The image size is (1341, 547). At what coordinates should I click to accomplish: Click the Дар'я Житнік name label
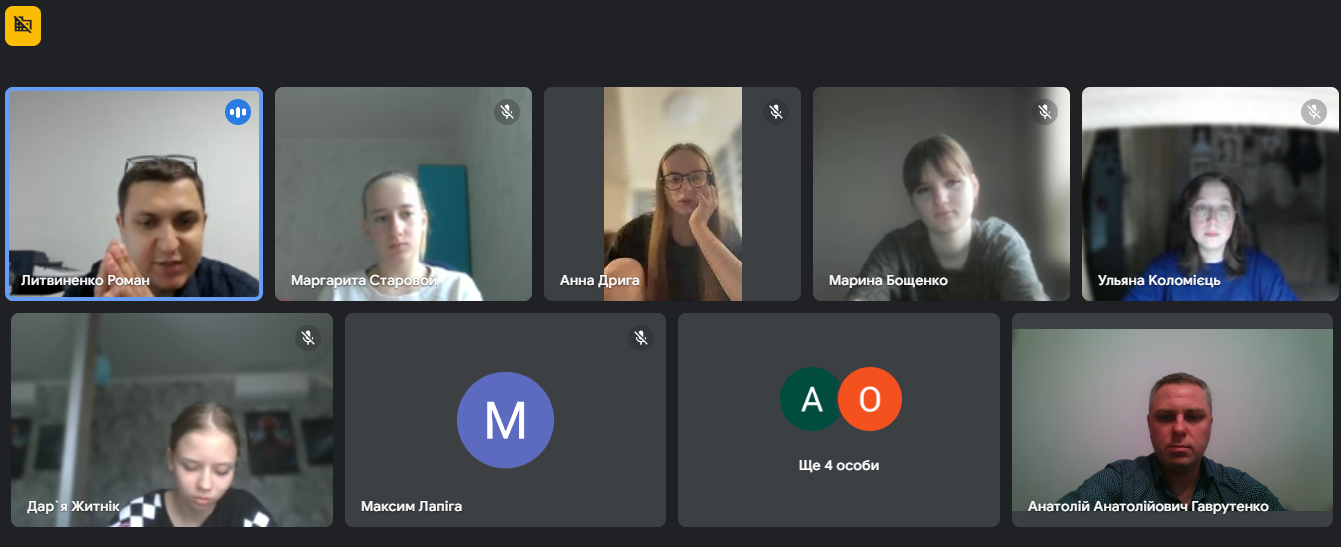pyautogui.click(x=73, y=507)
